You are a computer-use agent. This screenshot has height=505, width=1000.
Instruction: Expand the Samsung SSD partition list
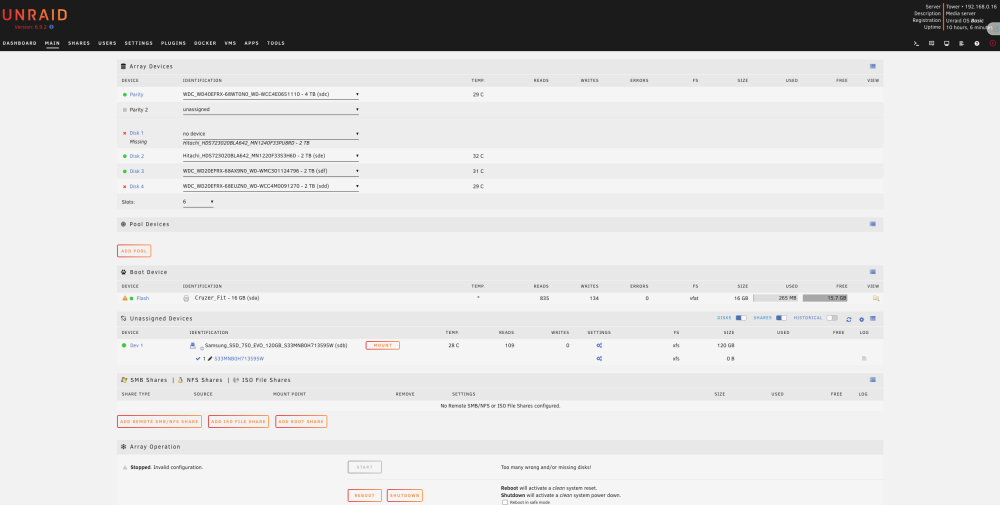click(x=202, y=348)
